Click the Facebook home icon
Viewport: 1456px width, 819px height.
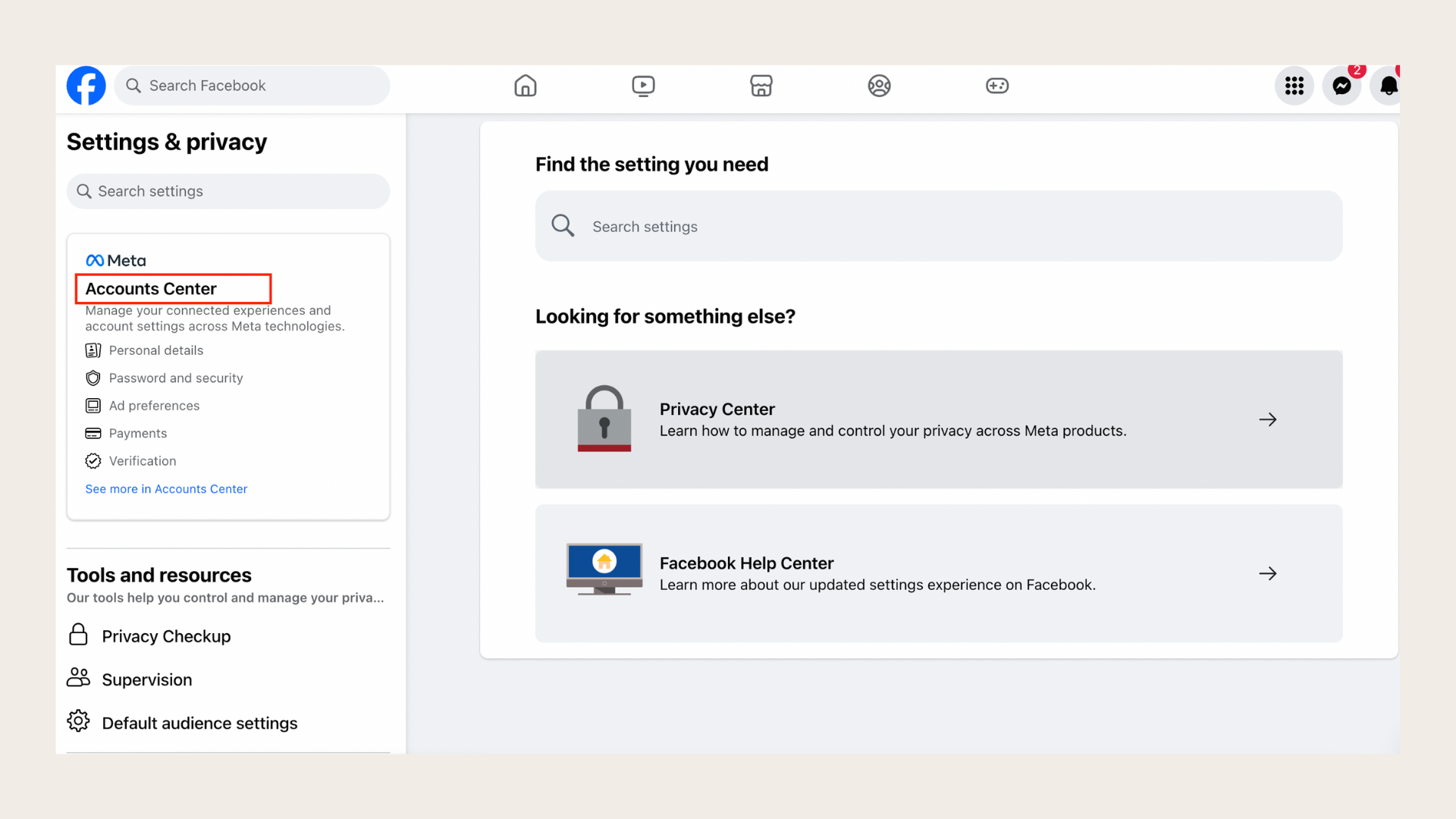525,85
